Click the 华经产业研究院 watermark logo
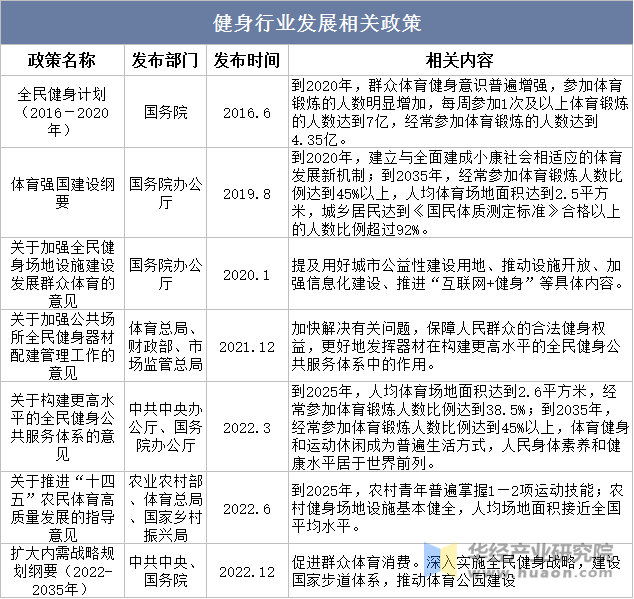634x599 pixels. [522, 560]
